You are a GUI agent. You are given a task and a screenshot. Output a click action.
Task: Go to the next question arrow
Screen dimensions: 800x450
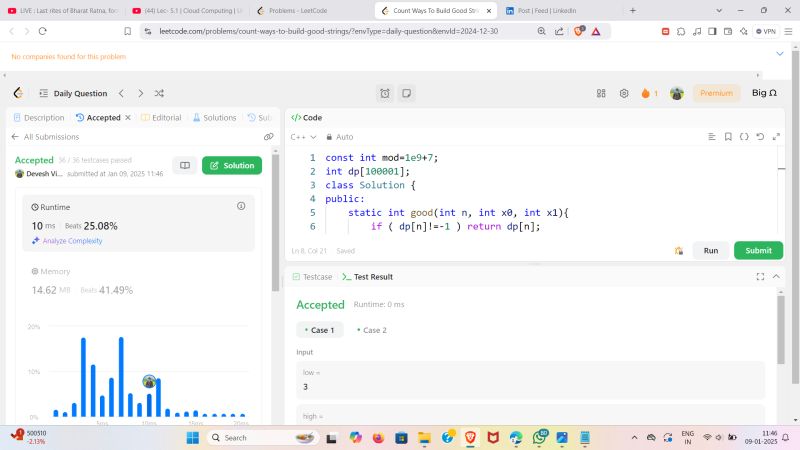click(x=140, y=93)
